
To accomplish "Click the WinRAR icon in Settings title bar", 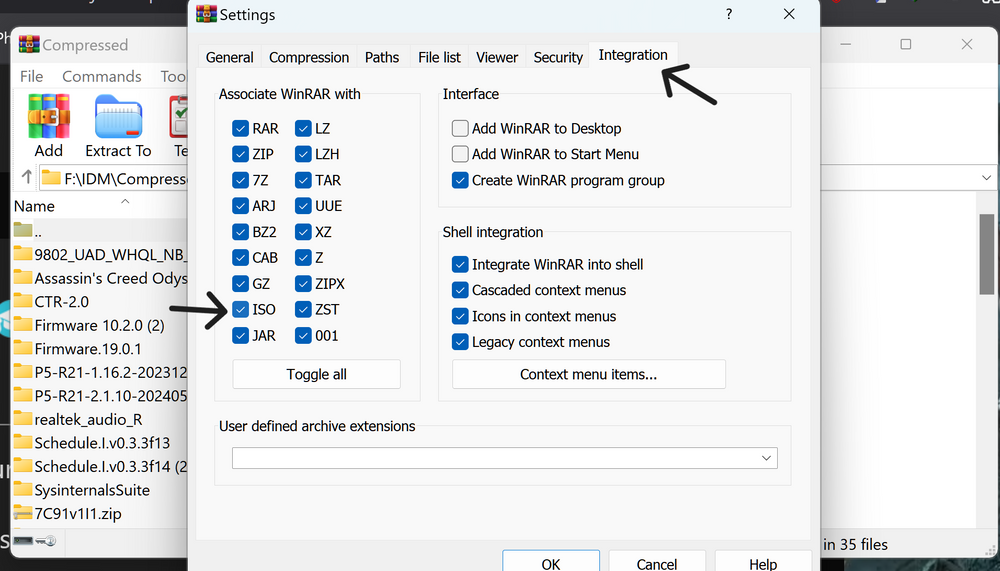I will 206,14.
